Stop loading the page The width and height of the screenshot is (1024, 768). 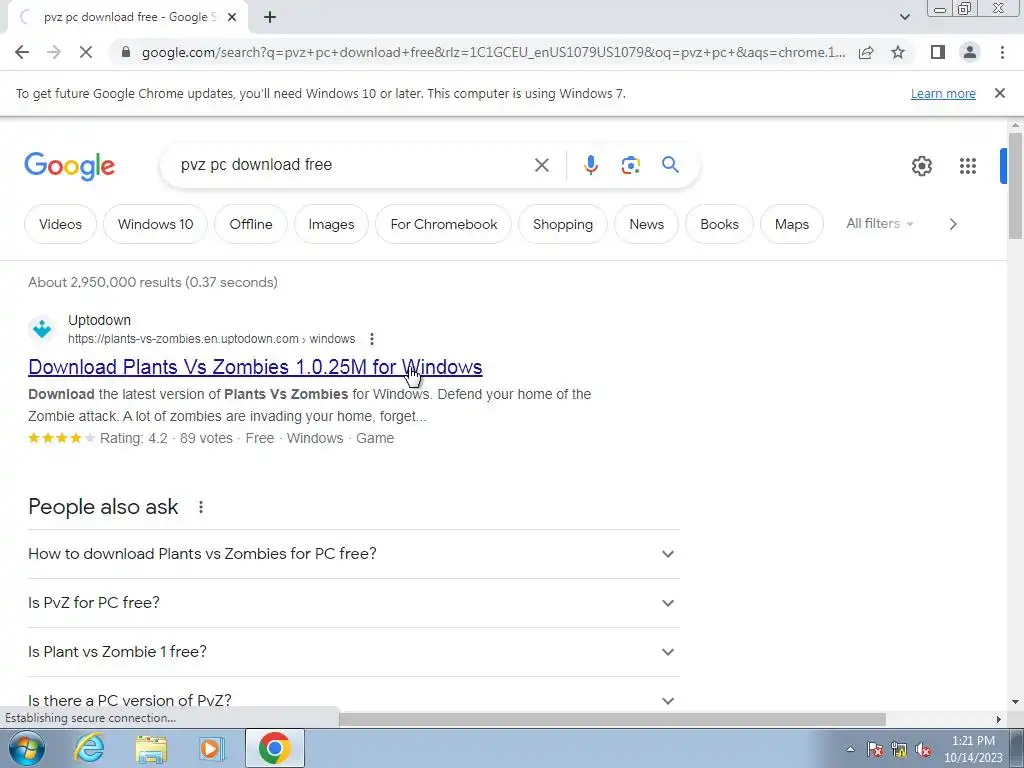[86, 52]
